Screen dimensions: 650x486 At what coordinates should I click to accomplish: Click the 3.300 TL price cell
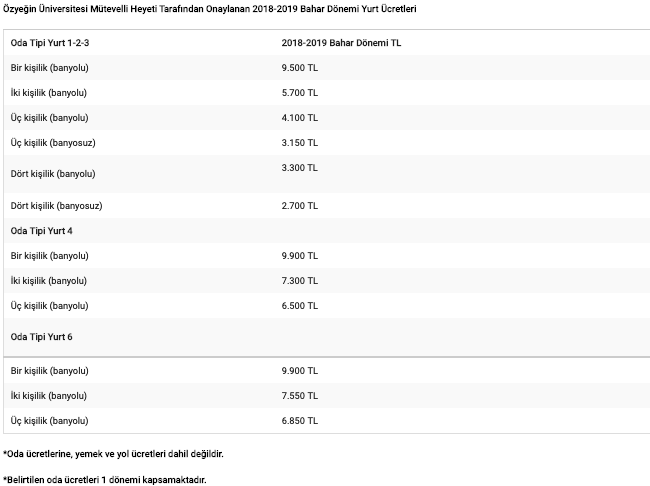point(300,168)
